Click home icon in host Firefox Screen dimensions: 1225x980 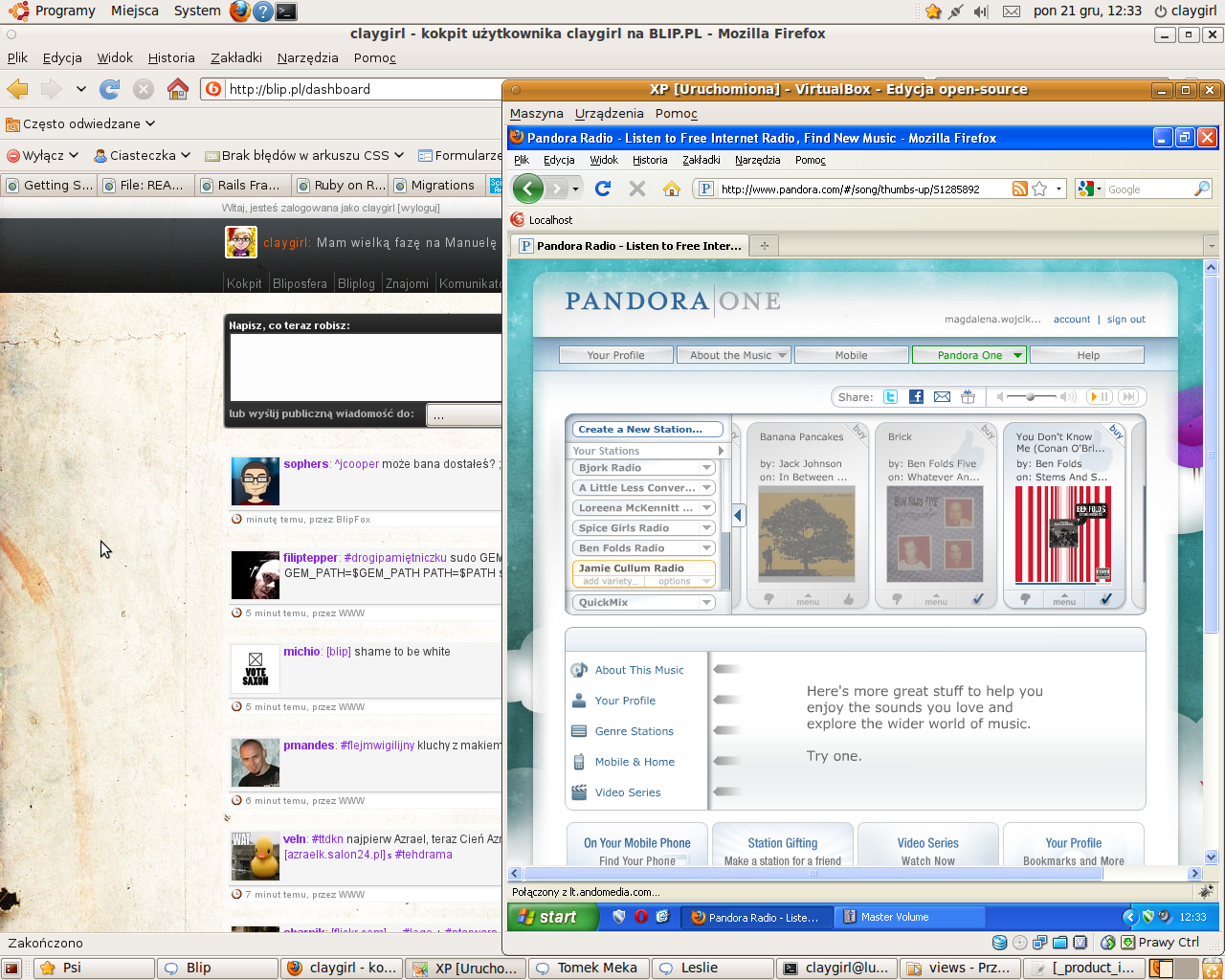click(178, 89)
